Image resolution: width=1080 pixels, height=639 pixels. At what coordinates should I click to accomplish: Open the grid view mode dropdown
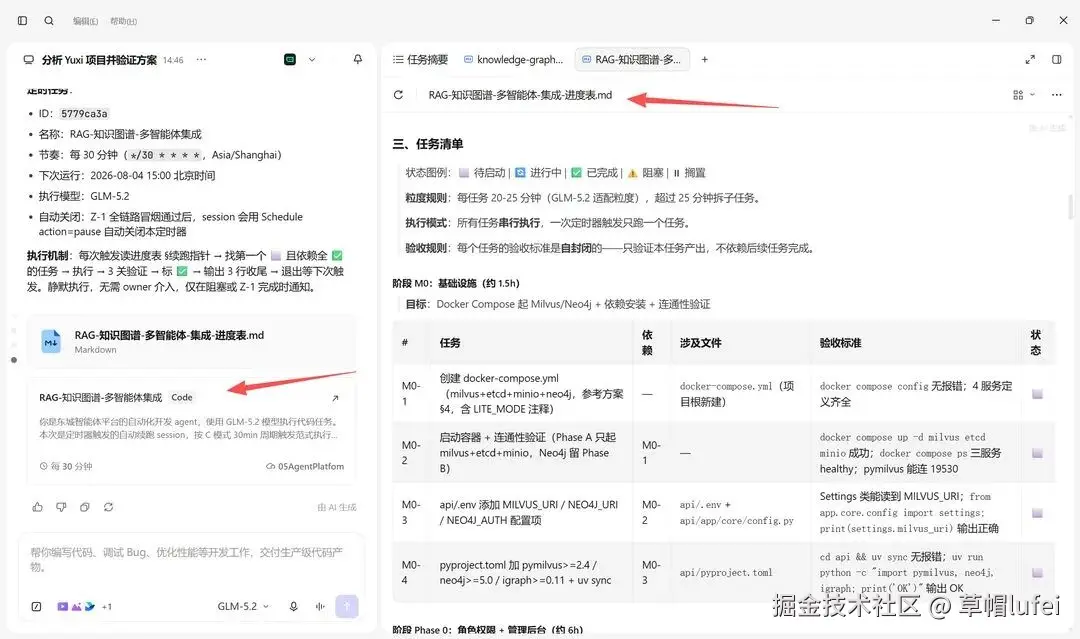click(x=1024, y=95)
